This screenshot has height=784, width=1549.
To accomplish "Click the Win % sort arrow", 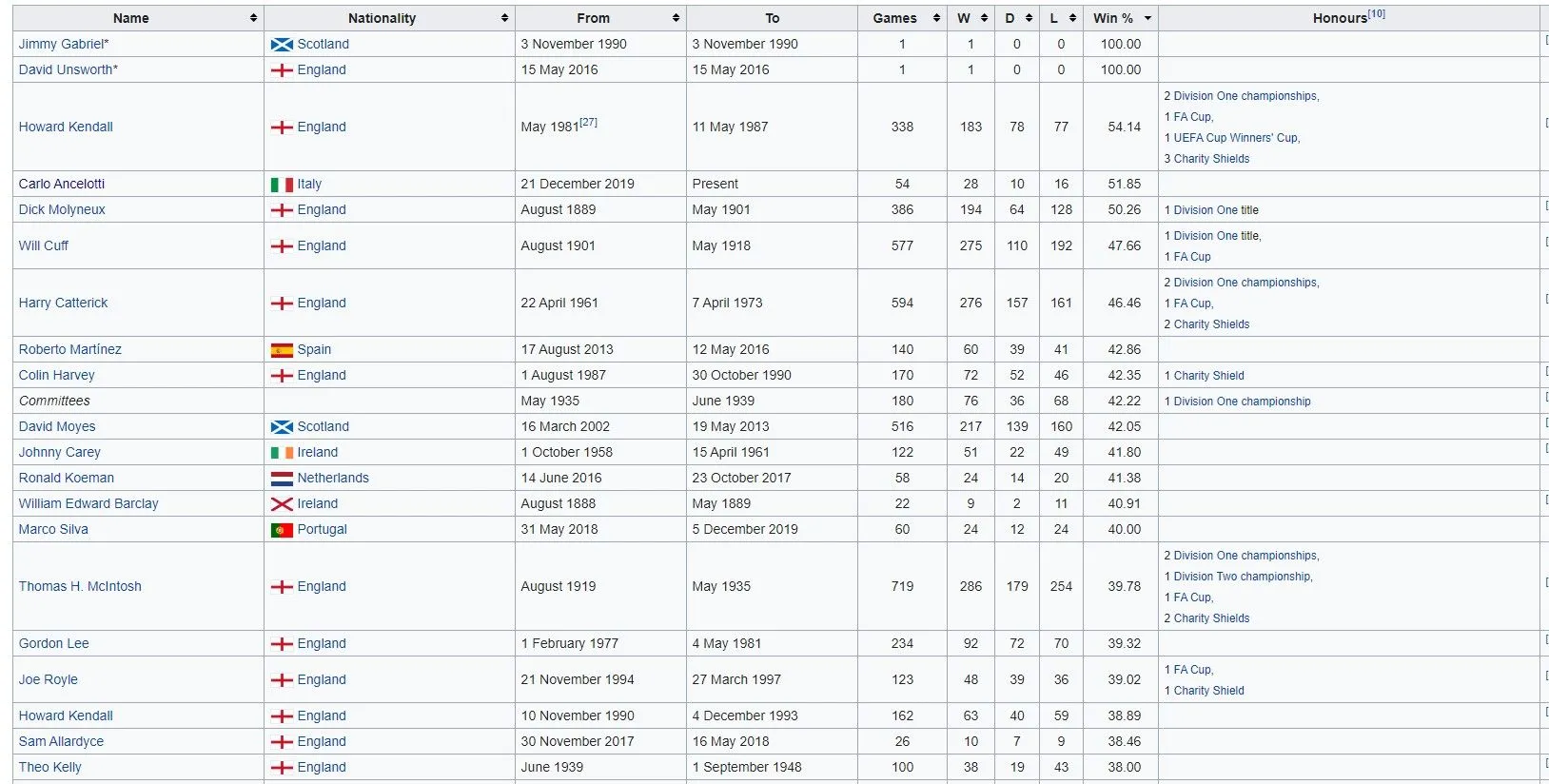I will tap(1147, 18).
